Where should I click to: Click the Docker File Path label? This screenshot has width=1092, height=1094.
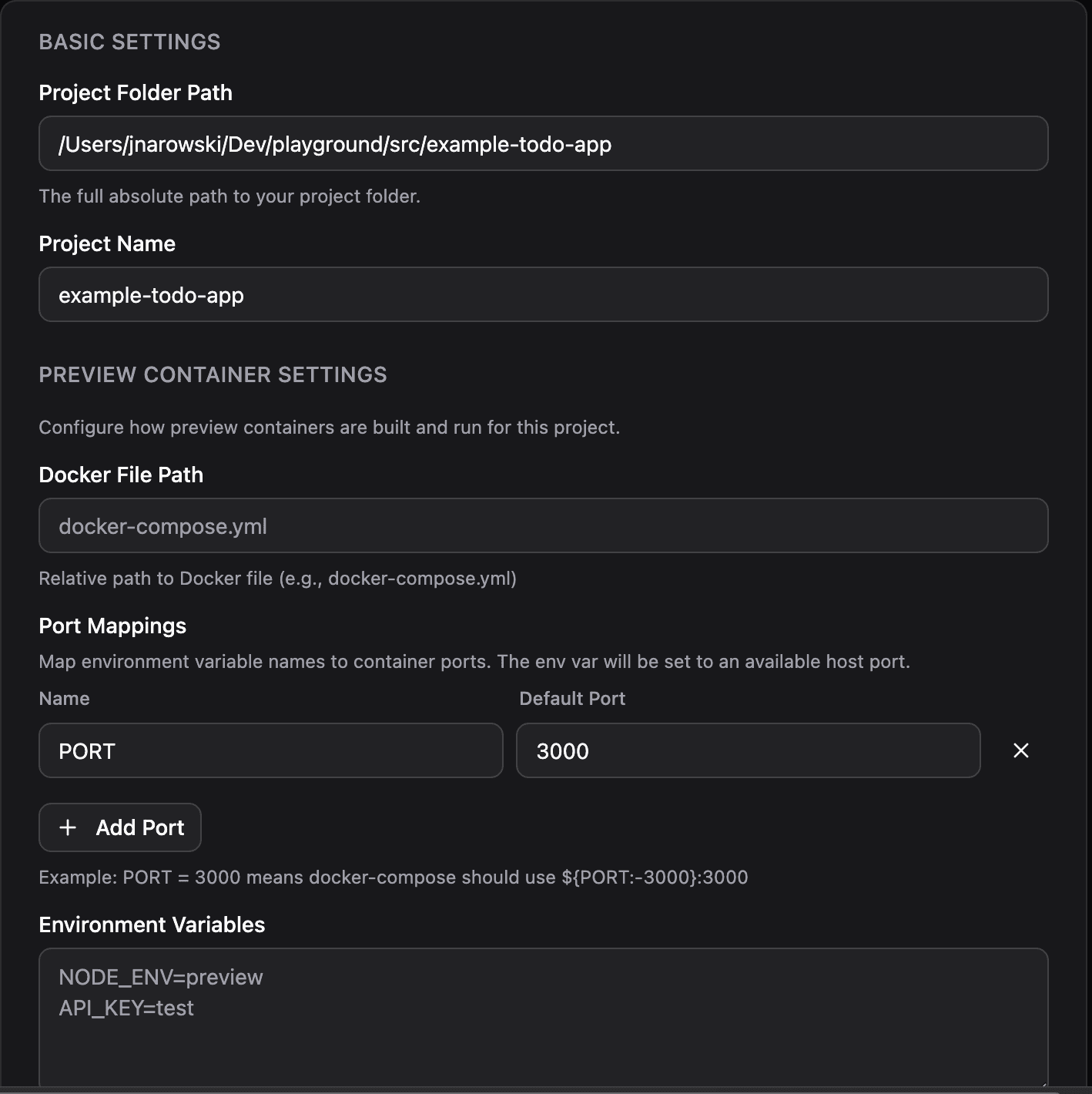click(x=121, y=475)
